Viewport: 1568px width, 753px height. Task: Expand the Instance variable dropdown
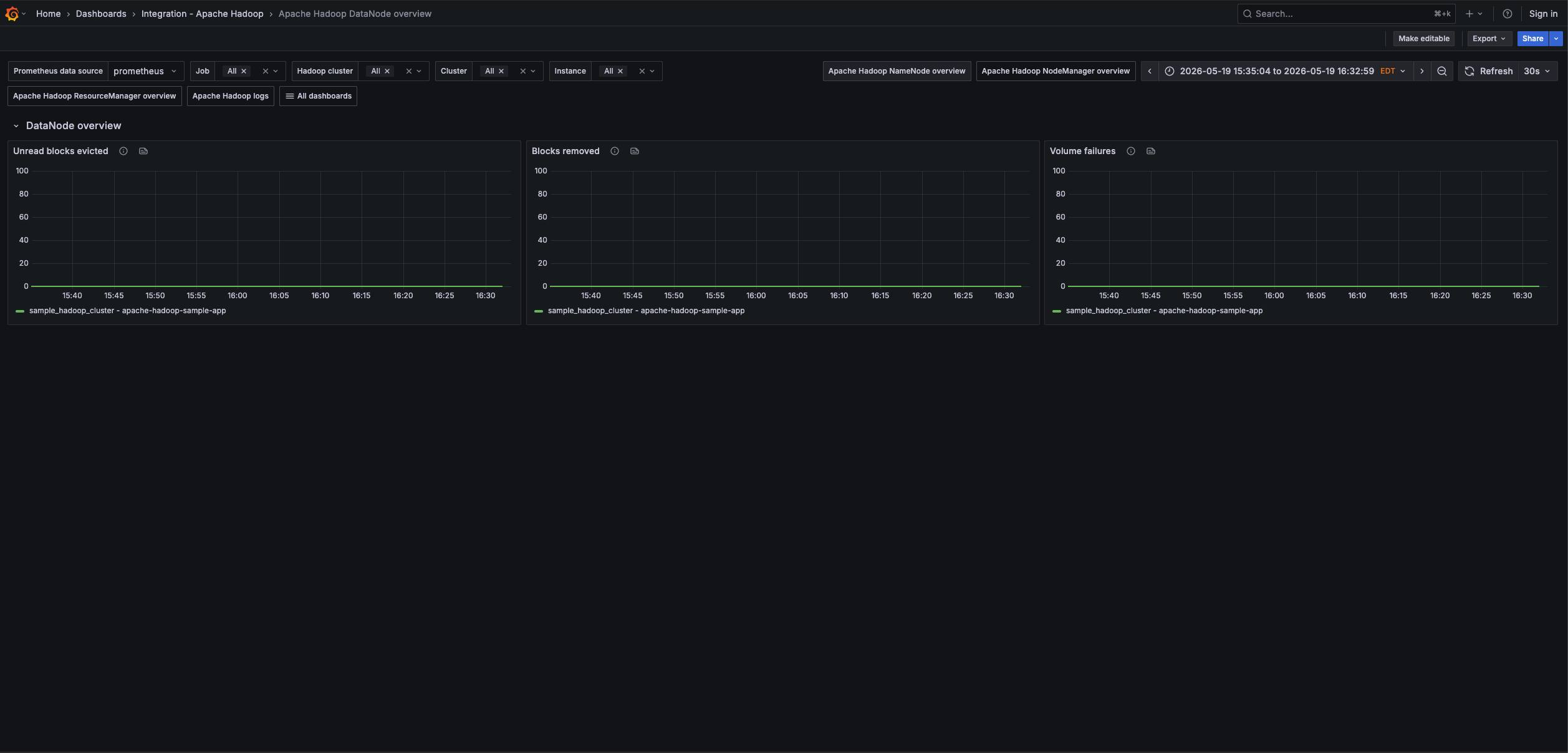(x=652, y=71)
